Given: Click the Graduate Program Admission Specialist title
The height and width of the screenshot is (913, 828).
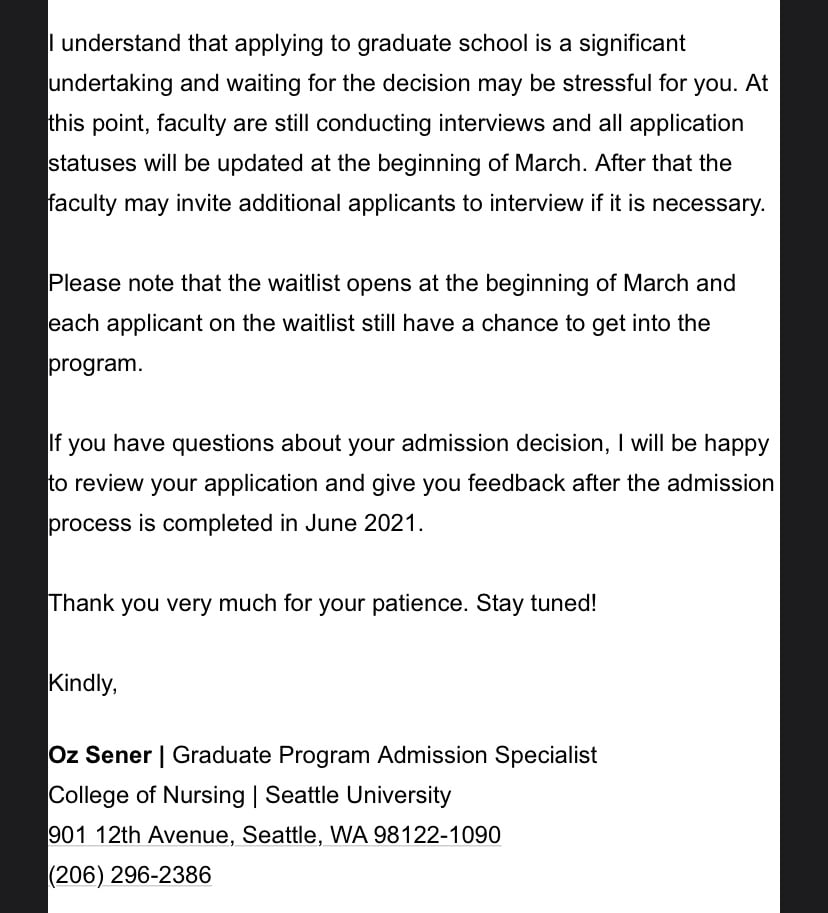Looking at the screenshot, I should tap(384, 755).
